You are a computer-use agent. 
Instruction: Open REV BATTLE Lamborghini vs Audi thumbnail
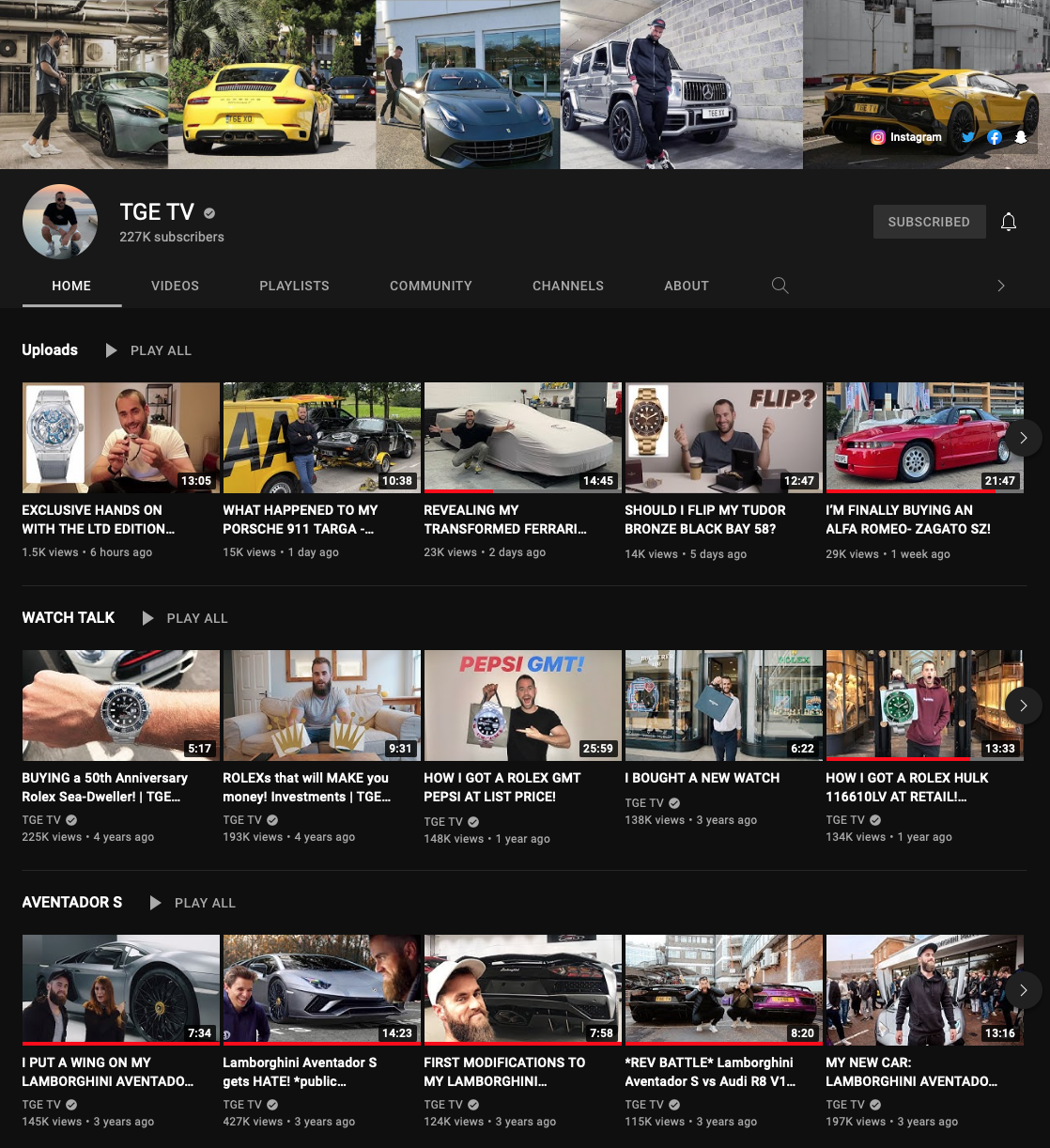coord(724,990)
